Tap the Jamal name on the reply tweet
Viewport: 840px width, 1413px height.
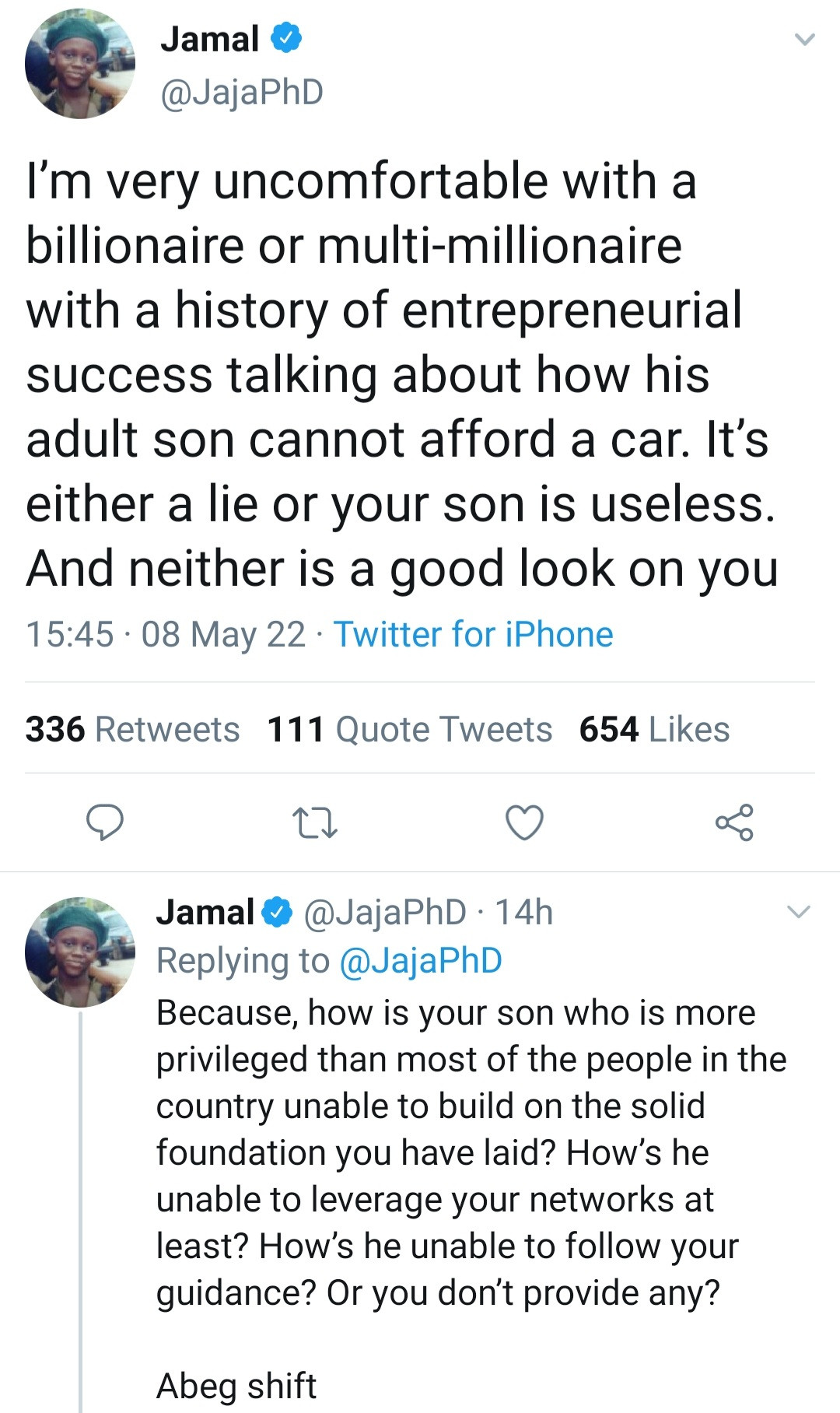(205, 912)
